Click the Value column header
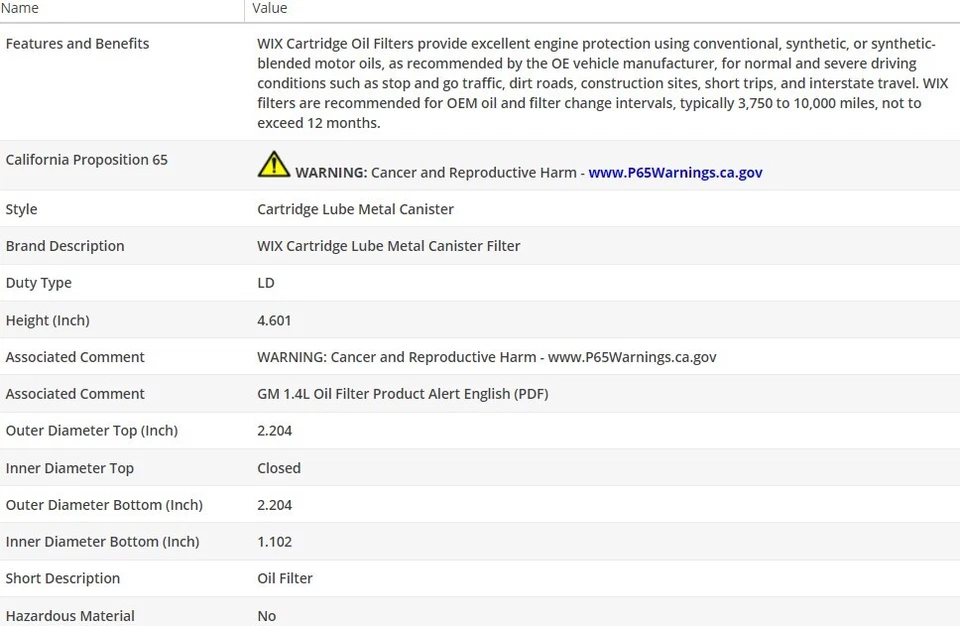This screenshot has width=960, height=626. (x=270, y=8)
